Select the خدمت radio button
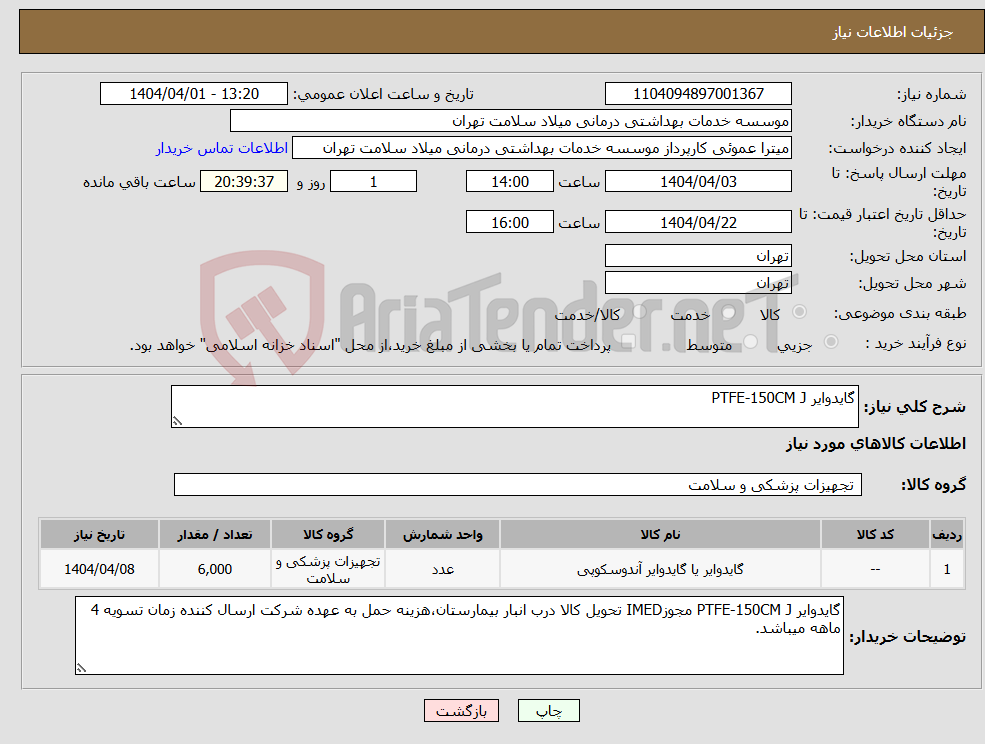 tap(729, 312)
